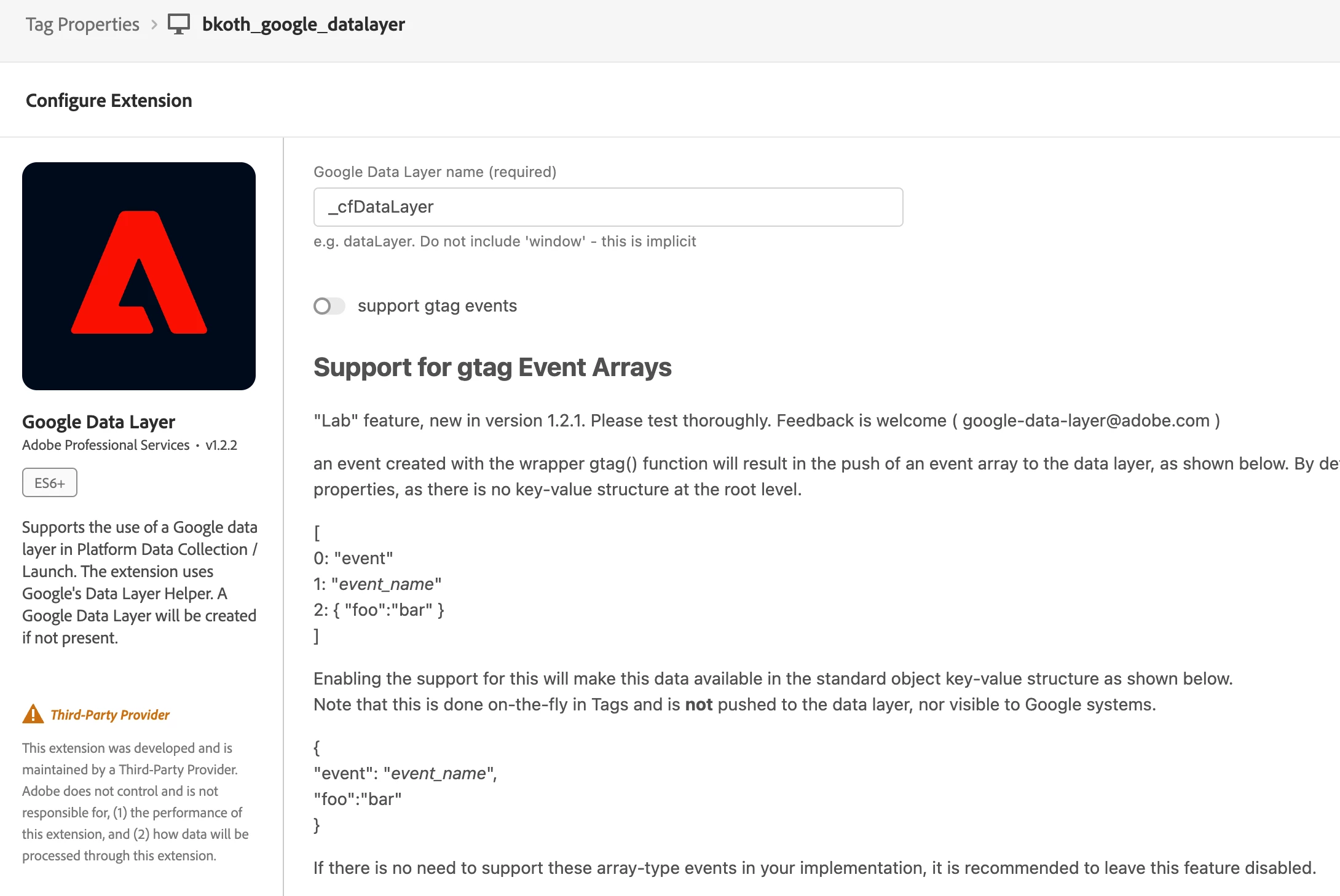Click the ES6+ badge
The width and height of the screenshot is (1340, 896).
50,483
